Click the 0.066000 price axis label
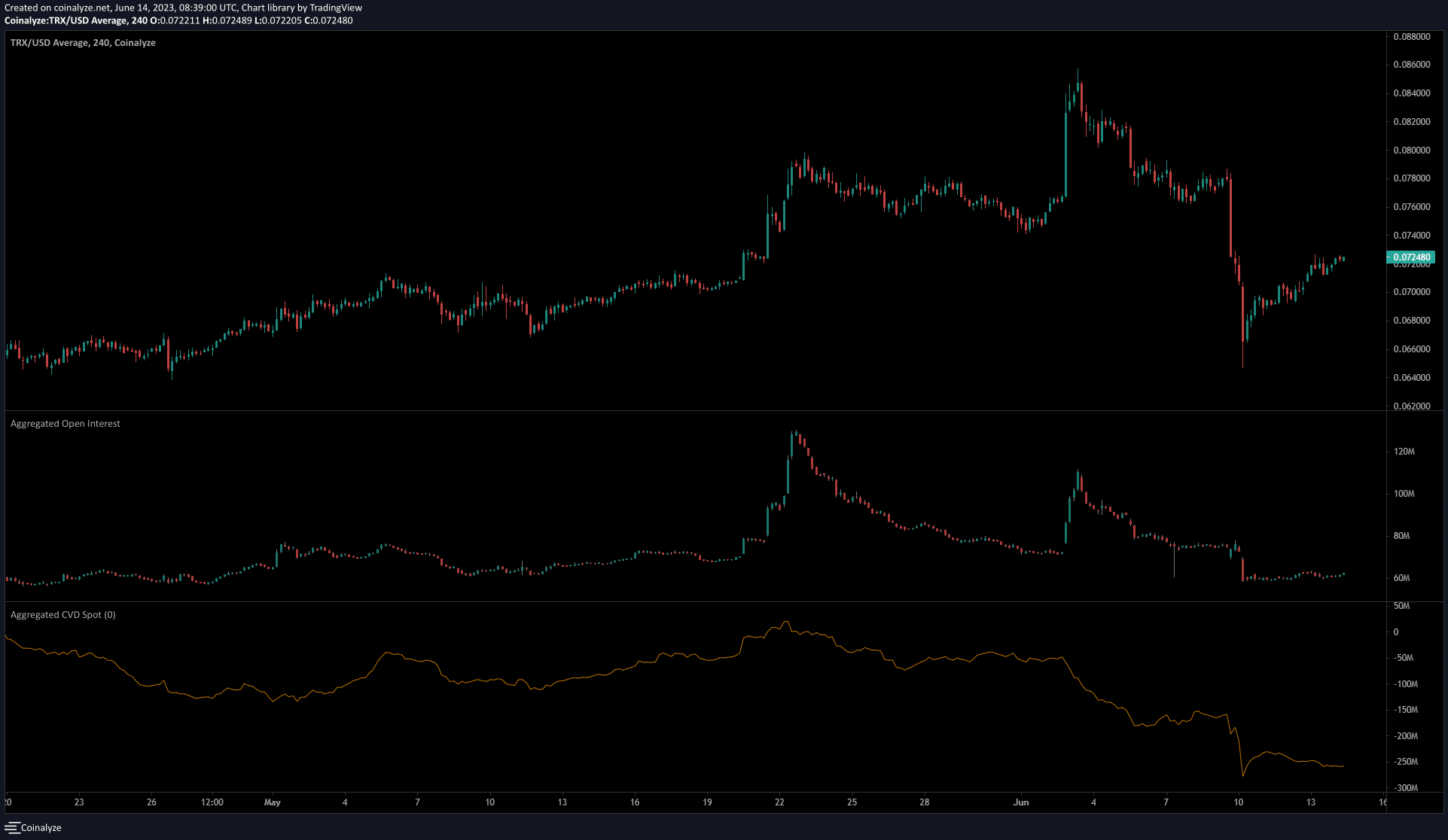This screenshot has height=840, width=1448. pyautogui.click(x=1411, y=349)
